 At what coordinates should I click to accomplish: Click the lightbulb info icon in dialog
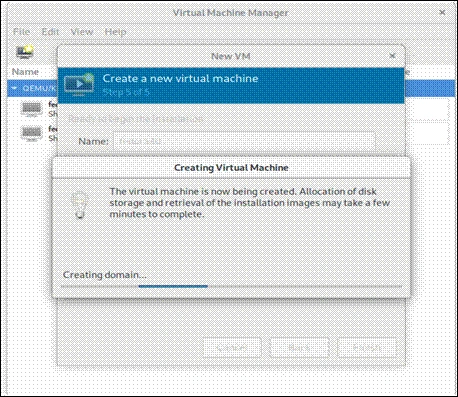pos(80,205)
